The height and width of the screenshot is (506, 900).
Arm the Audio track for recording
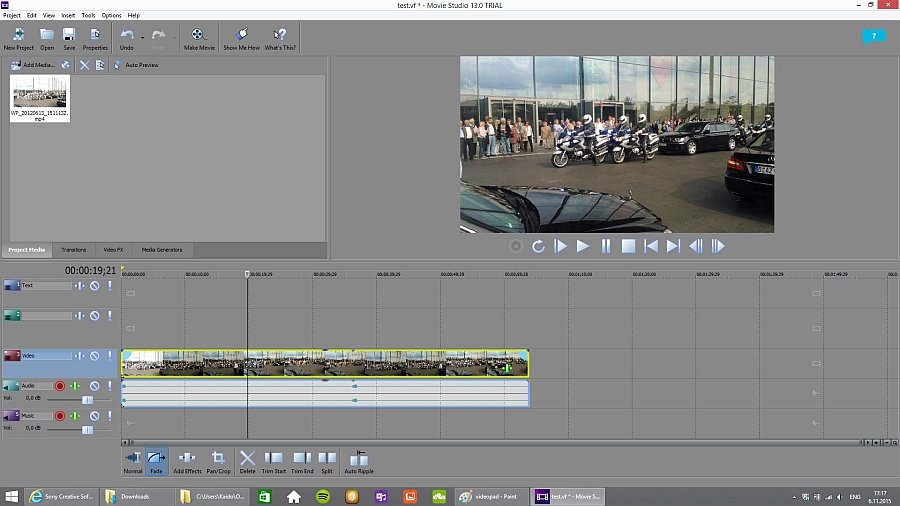click(x=60, y=386)
